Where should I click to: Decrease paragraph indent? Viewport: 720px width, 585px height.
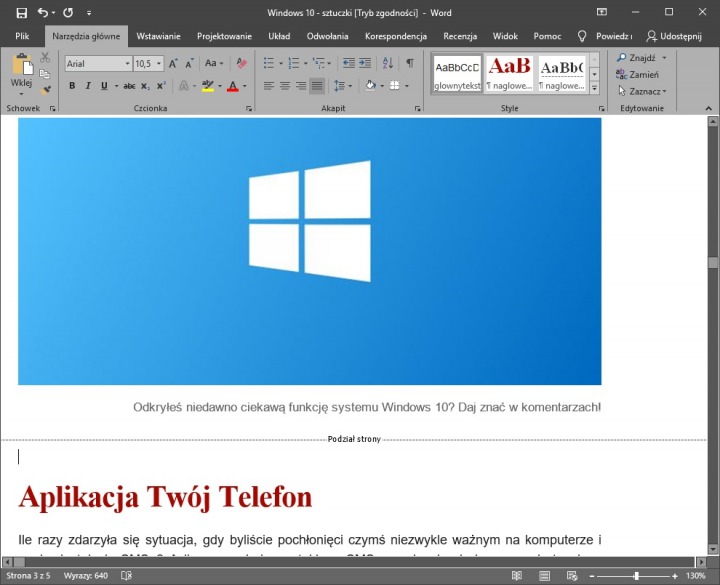[x=349, y=63]
